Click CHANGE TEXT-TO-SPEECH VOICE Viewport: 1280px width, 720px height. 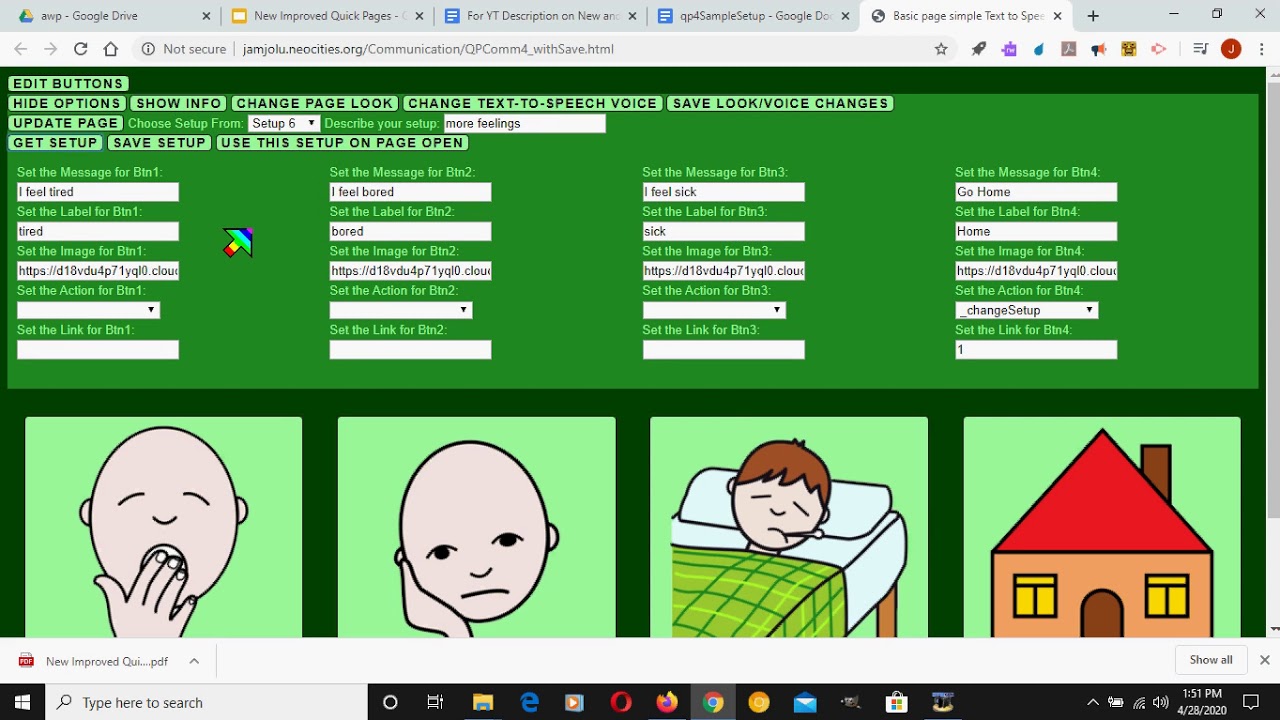pos(533,103)
